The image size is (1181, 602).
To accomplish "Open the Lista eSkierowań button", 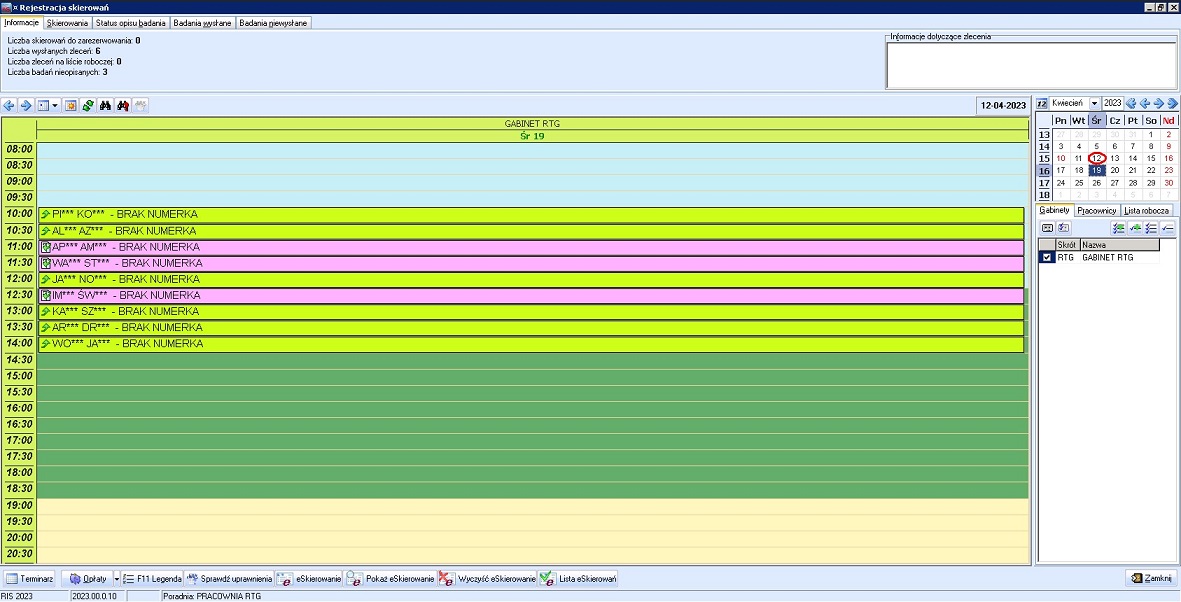I will point(578,579).
